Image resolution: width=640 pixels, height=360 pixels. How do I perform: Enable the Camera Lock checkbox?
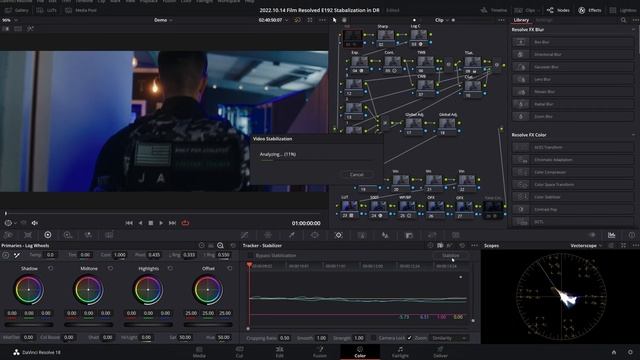point(373,338)
